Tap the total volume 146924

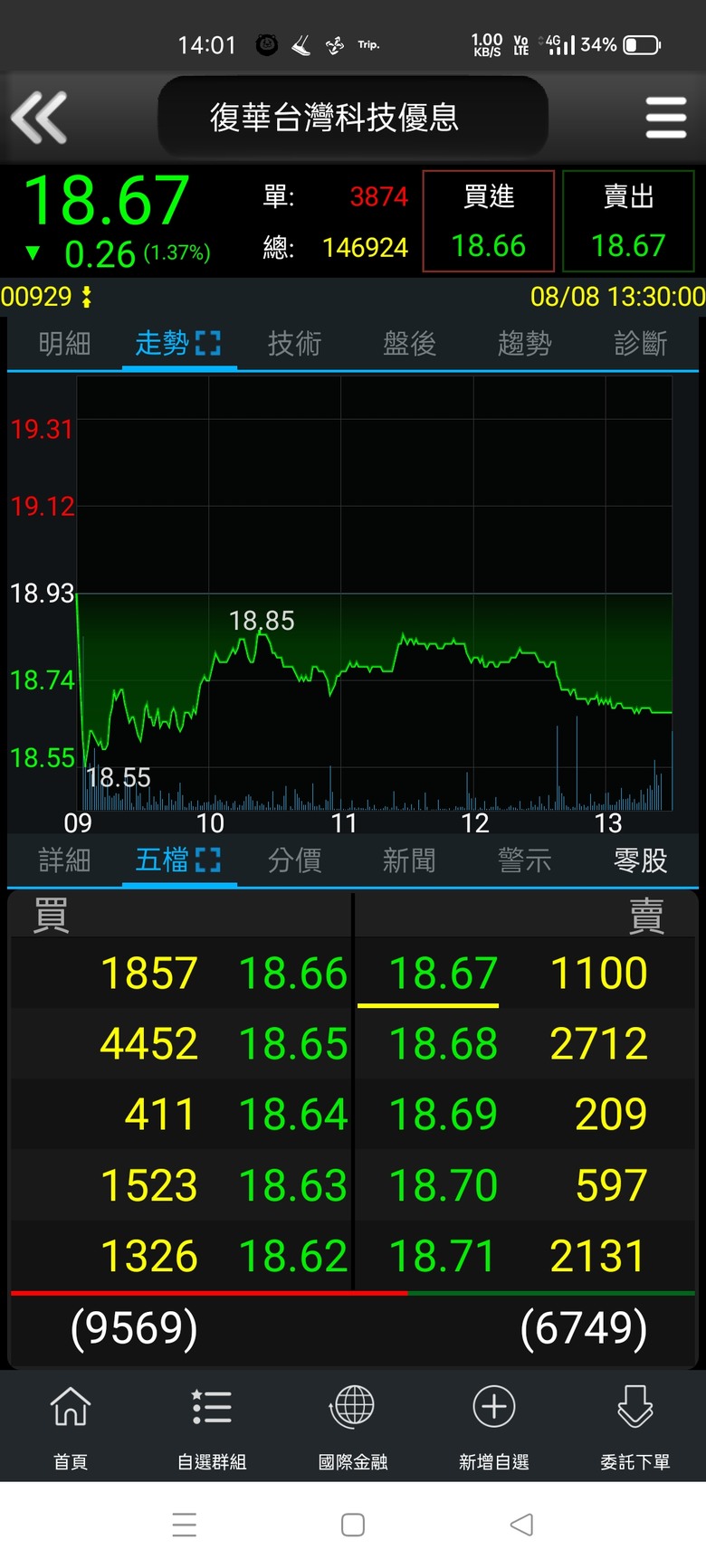click(x=366, y=247)
